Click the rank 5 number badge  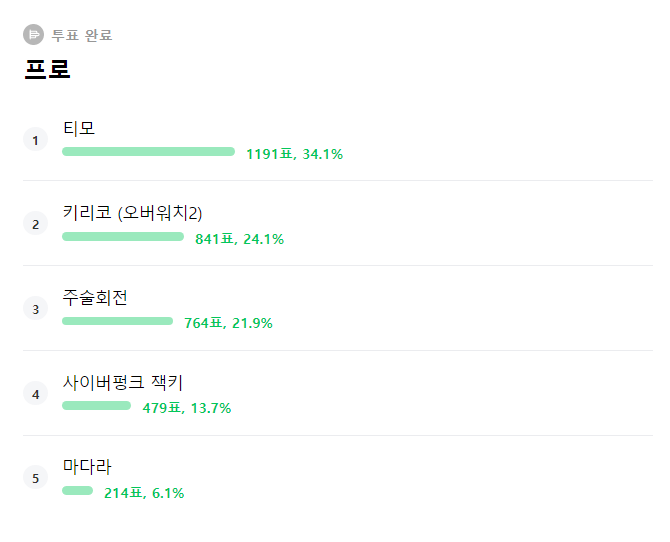(35, 478)
